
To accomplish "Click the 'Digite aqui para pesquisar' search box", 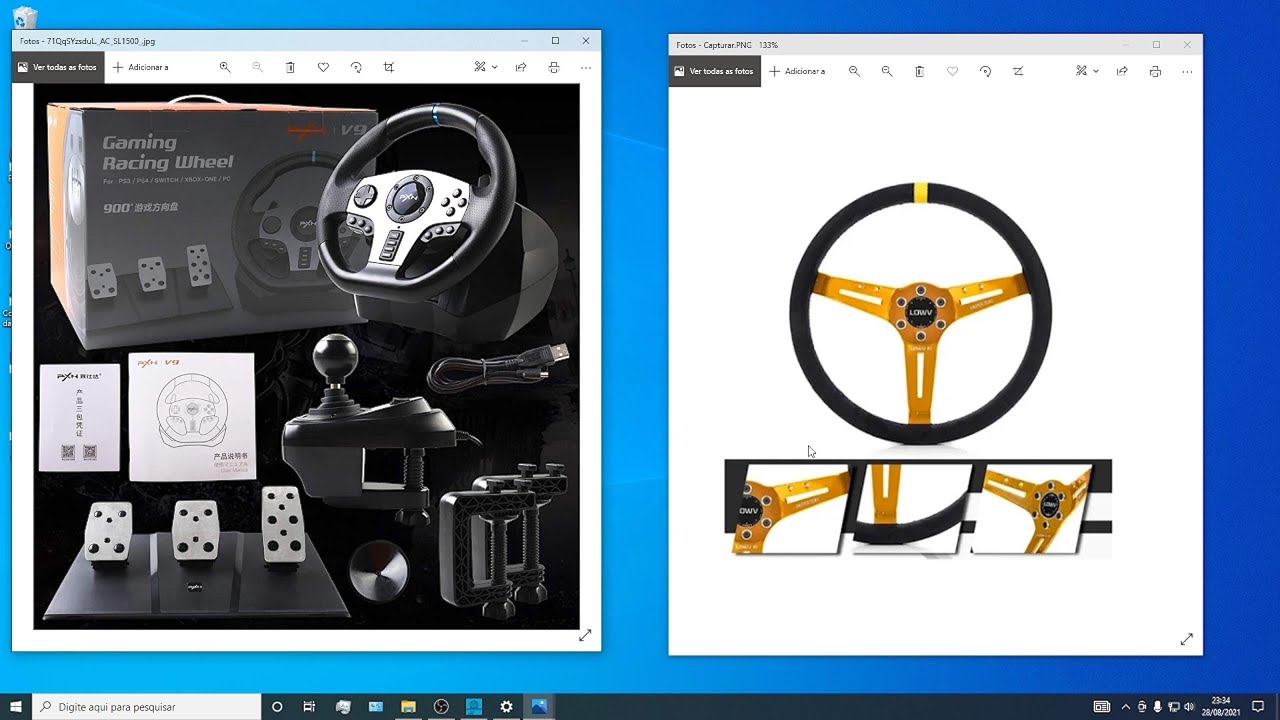I will click(146, 706).
